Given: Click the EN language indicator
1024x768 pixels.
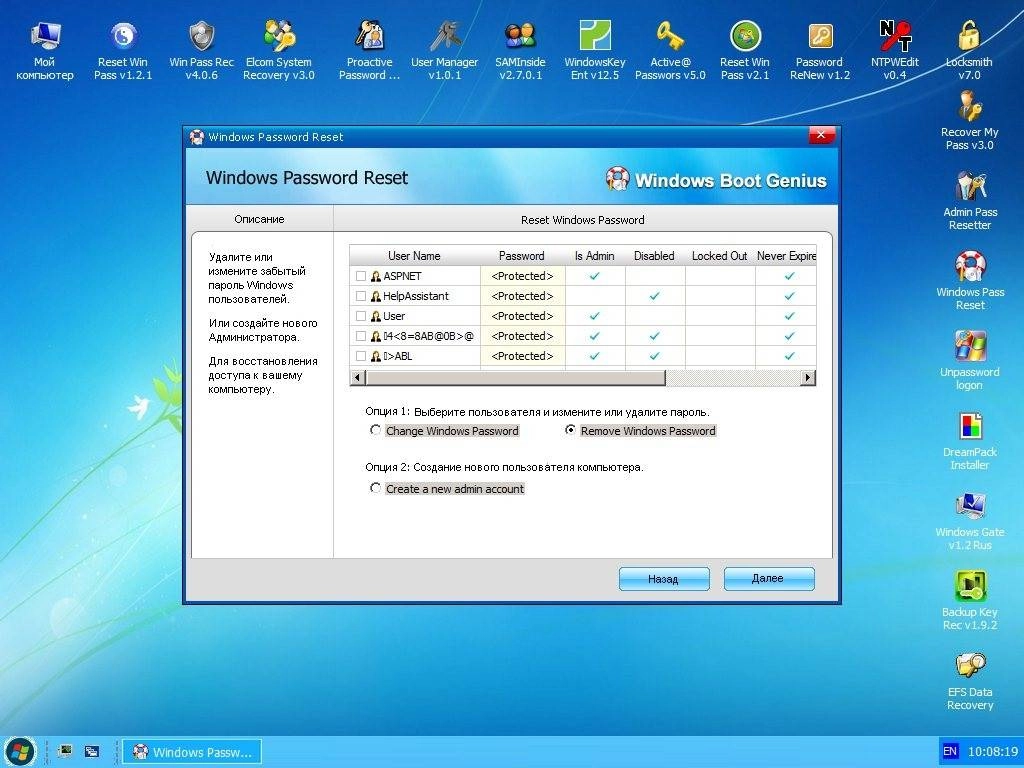Looking at the screenshot, I should [x=950, y=751].
